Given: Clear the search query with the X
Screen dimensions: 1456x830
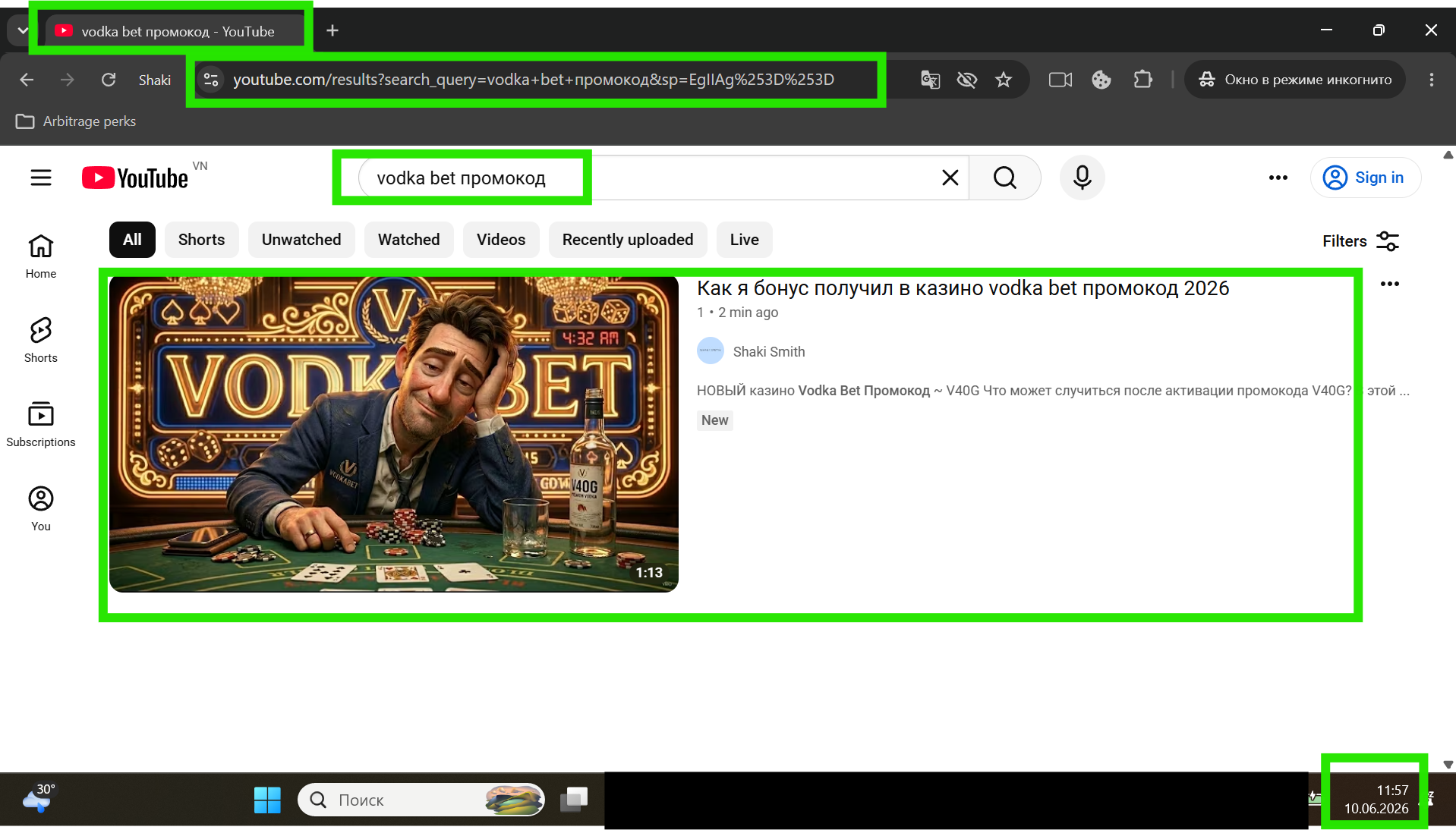Looking at the screenshot, I should (950, 178).
